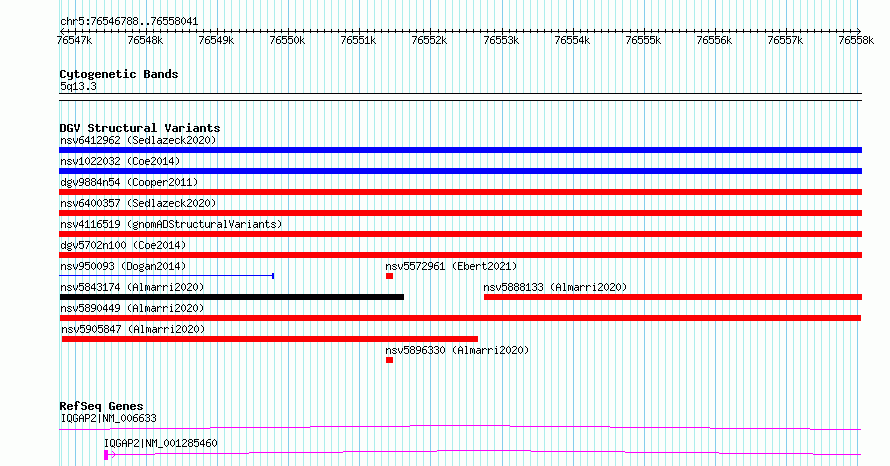Screen dimensions: 890x466
Task: Open the nsv950093 (Dogan2014) variant label
Action: [x=123, y=266]
